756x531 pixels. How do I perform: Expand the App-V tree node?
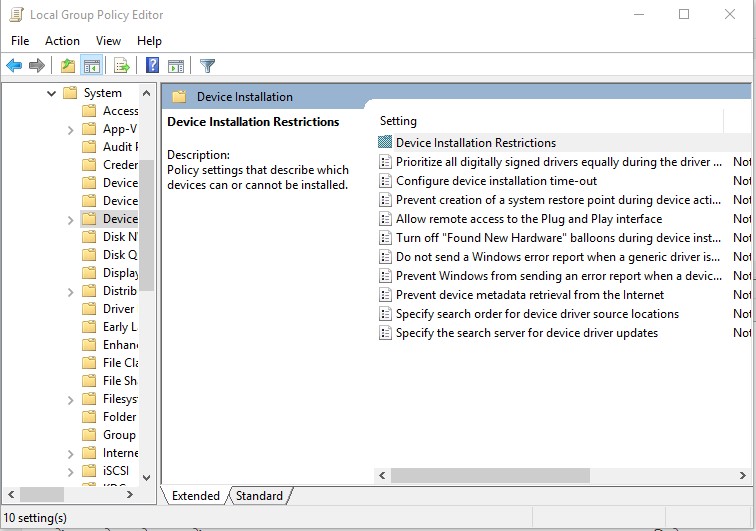70,130
